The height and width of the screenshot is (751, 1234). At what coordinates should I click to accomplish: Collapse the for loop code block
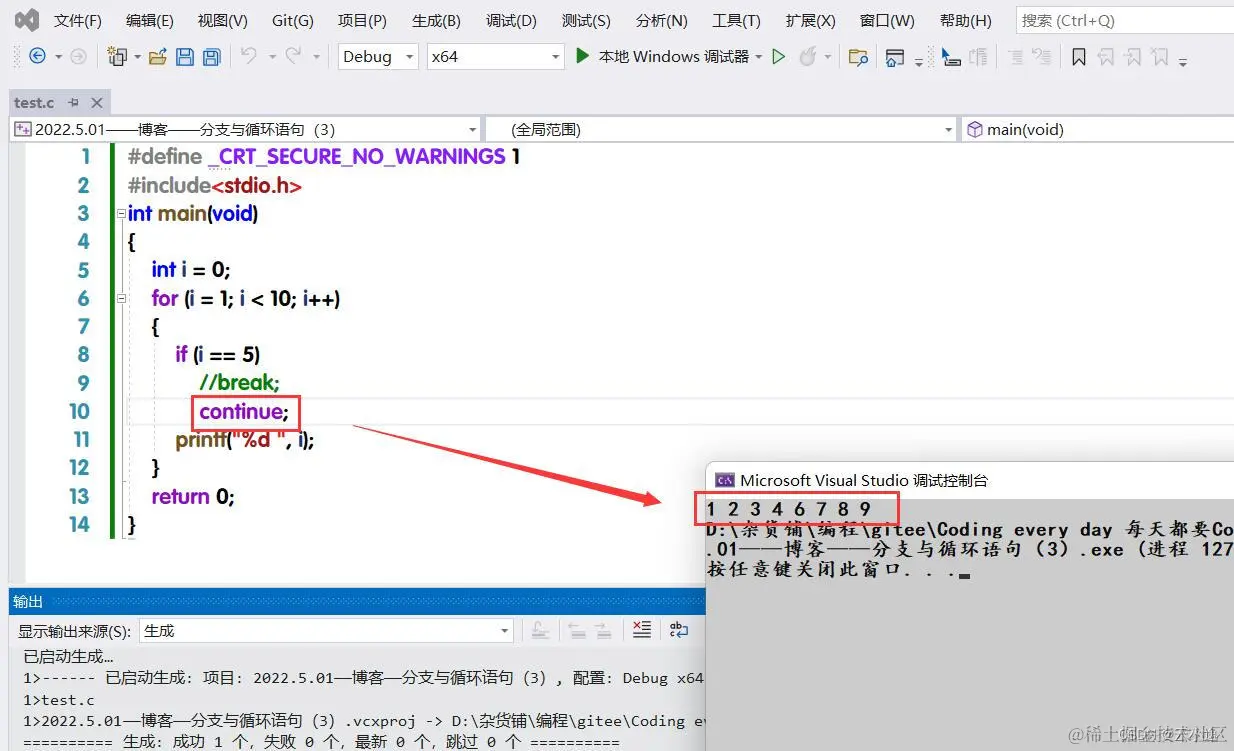tap(122, 298)
